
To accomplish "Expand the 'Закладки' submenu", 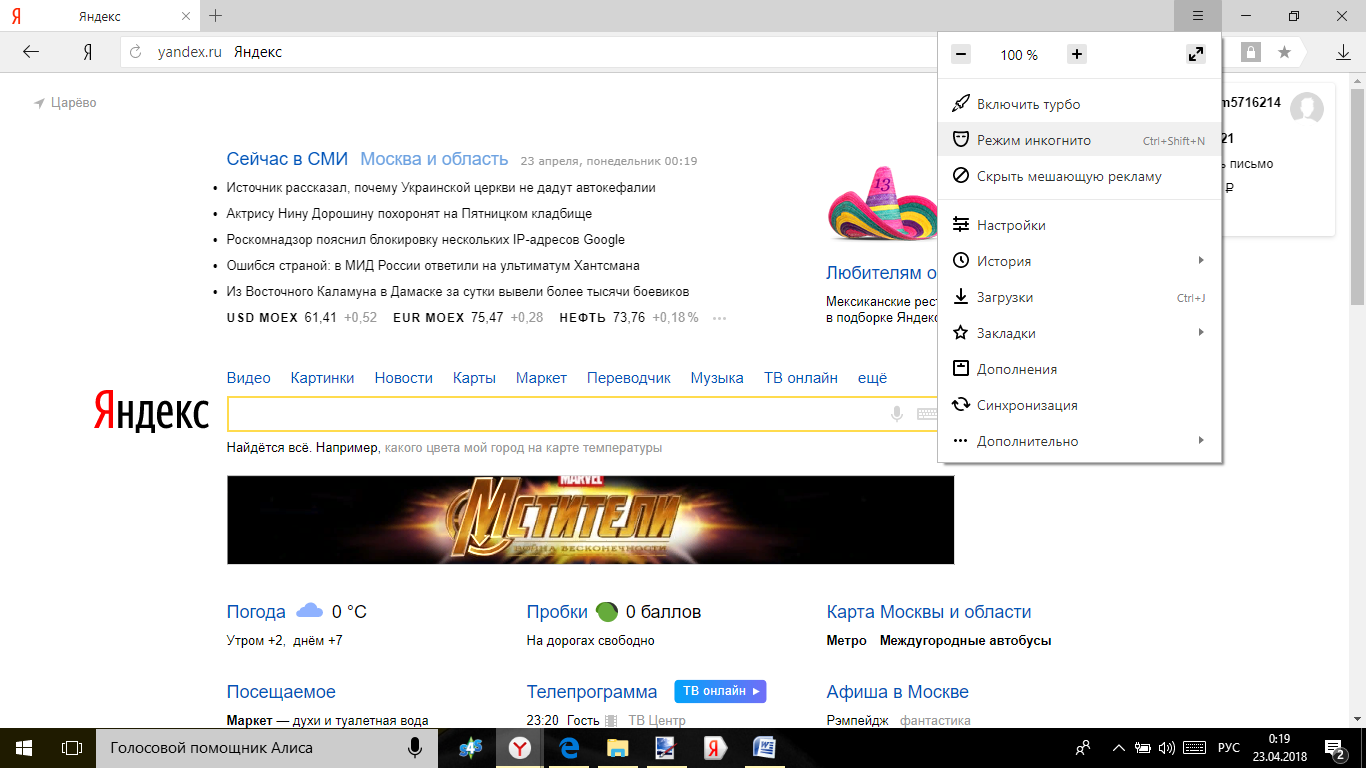I will click(x=1080, y=333).
